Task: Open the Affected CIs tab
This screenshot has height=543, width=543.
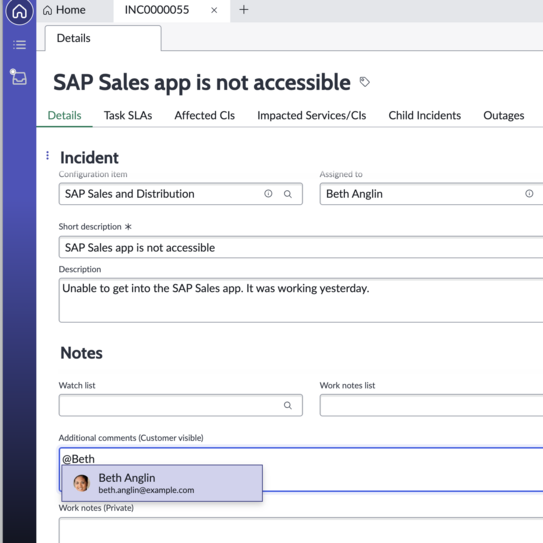Action: (204, 115)
